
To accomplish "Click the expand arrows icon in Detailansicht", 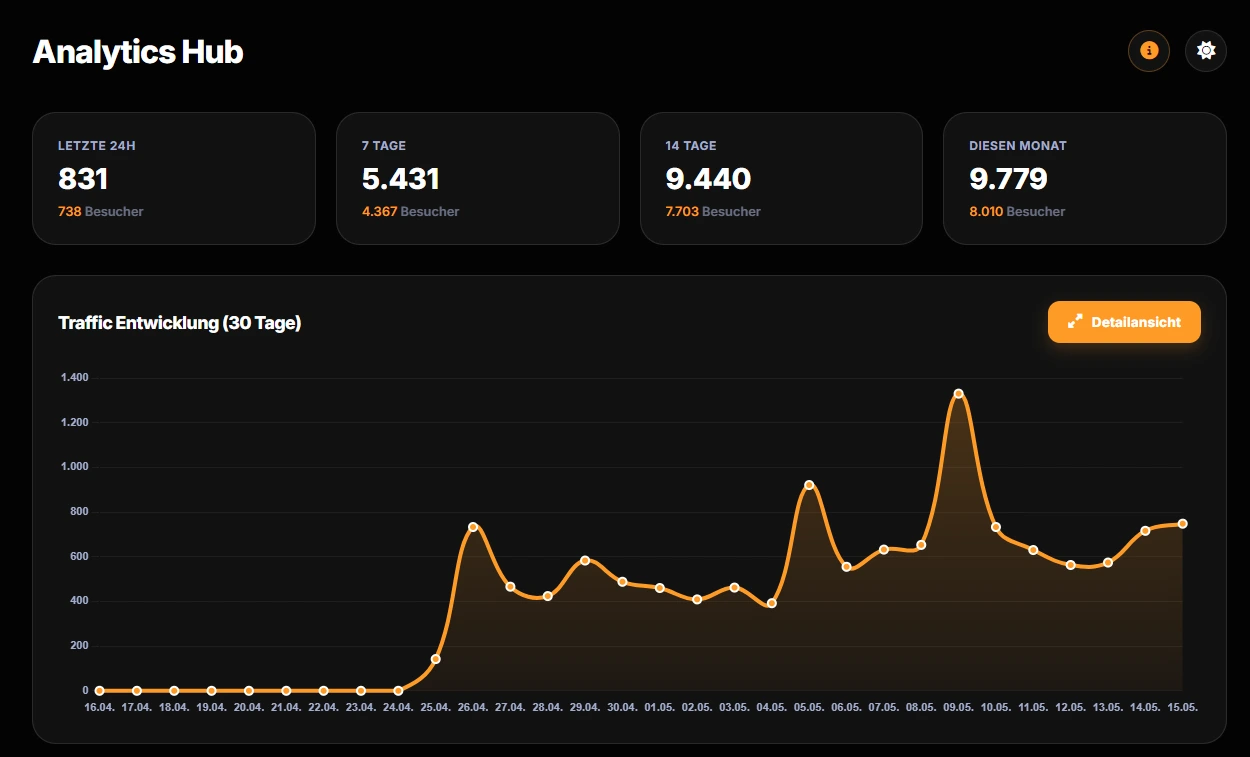I will tap(1075, 322).
